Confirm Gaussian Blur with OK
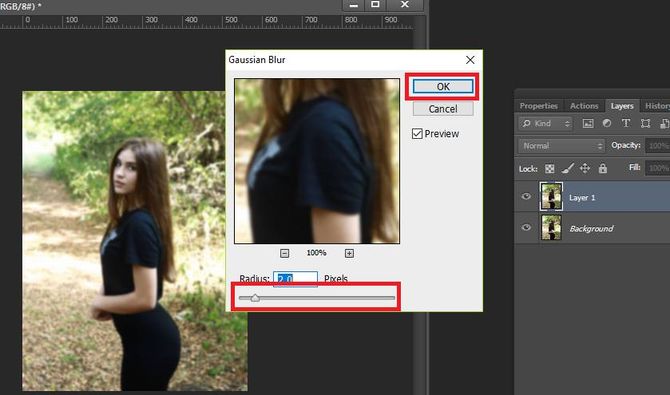Image resolution: width=670 pixels, height=395 pixels. (x=443, y=87)
